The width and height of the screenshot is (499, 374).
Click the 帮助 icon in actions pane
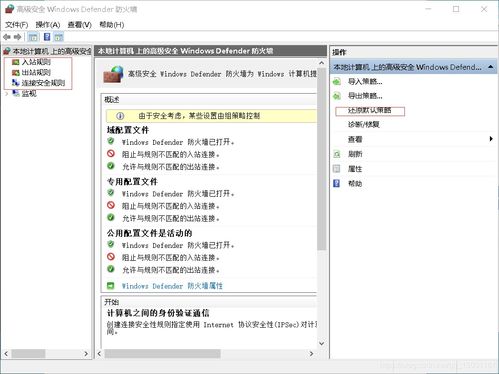337,183
